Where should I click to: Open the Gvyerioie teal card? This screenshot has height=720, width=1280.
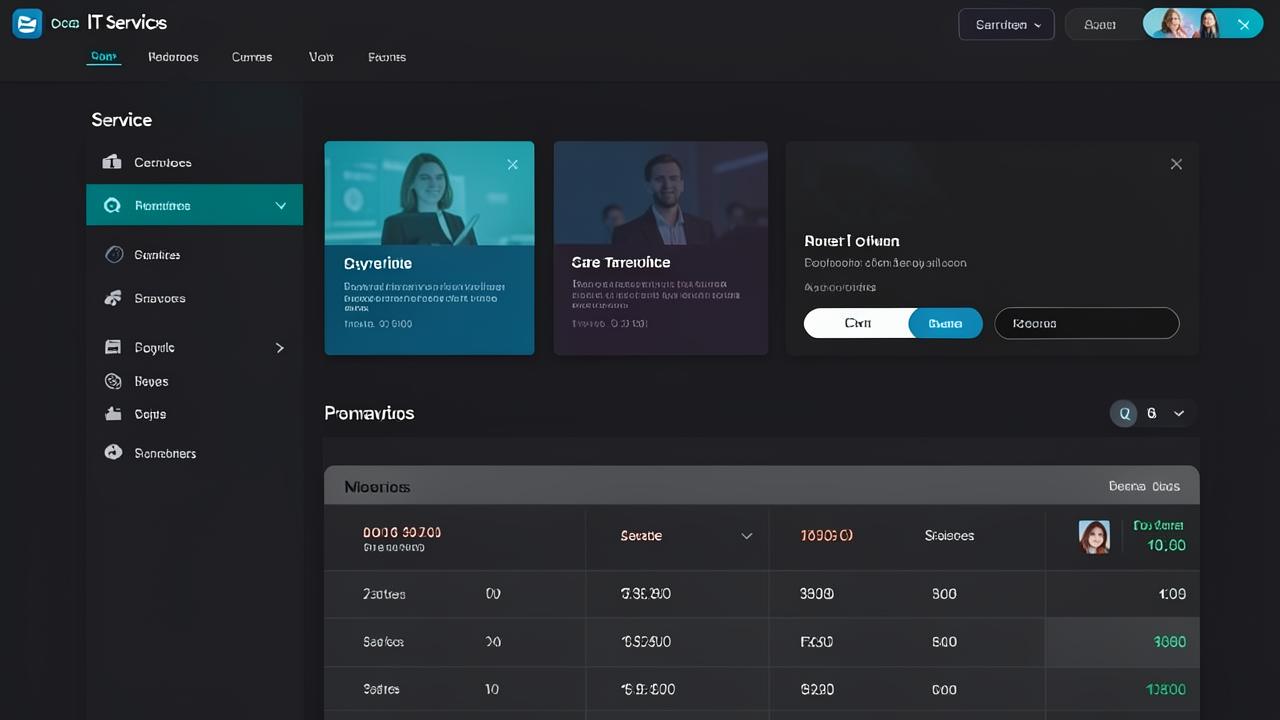point(429,248)
